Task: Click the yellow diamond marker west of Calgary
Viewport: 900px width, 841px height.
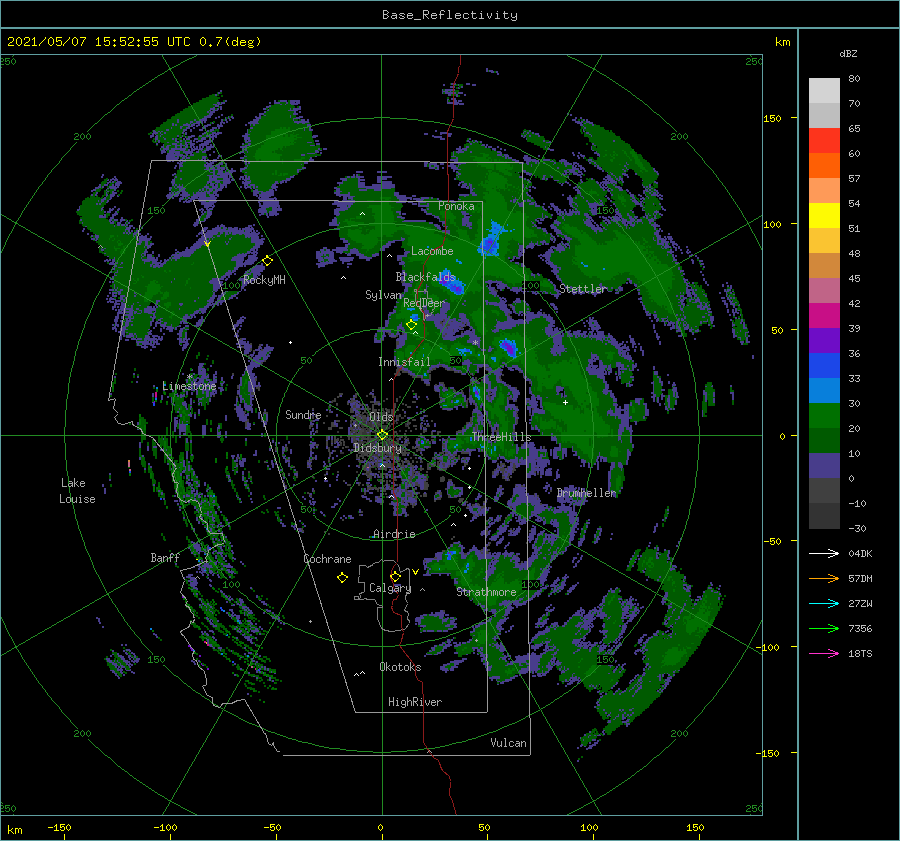Action: (342, 578)
